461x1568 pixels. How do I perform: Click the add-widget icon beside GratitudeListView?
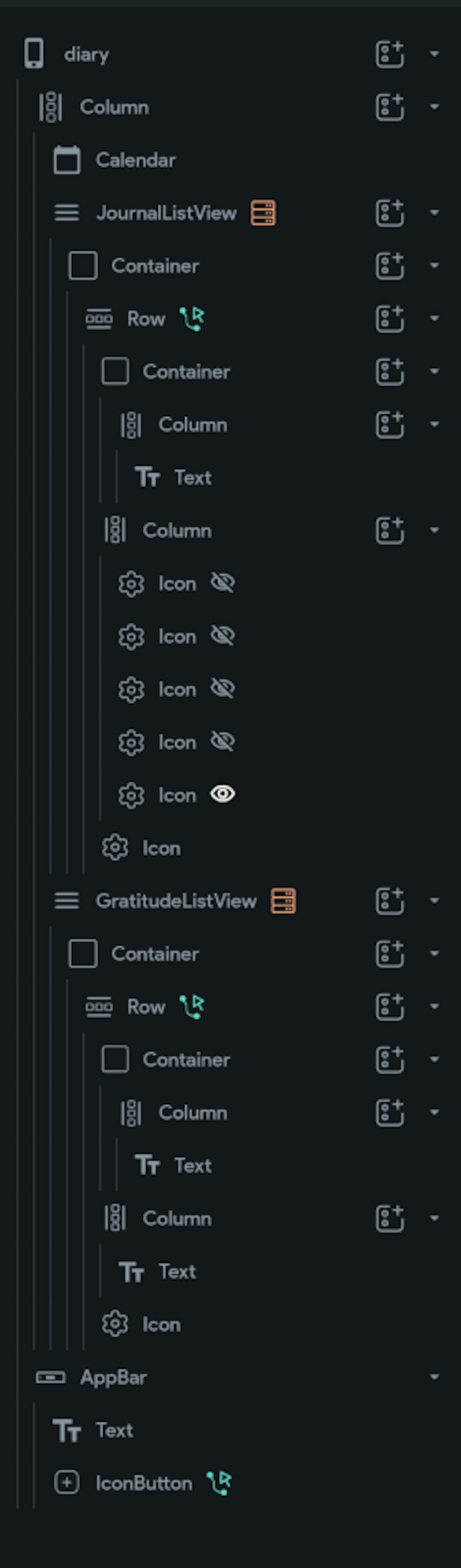click(389, 901)
